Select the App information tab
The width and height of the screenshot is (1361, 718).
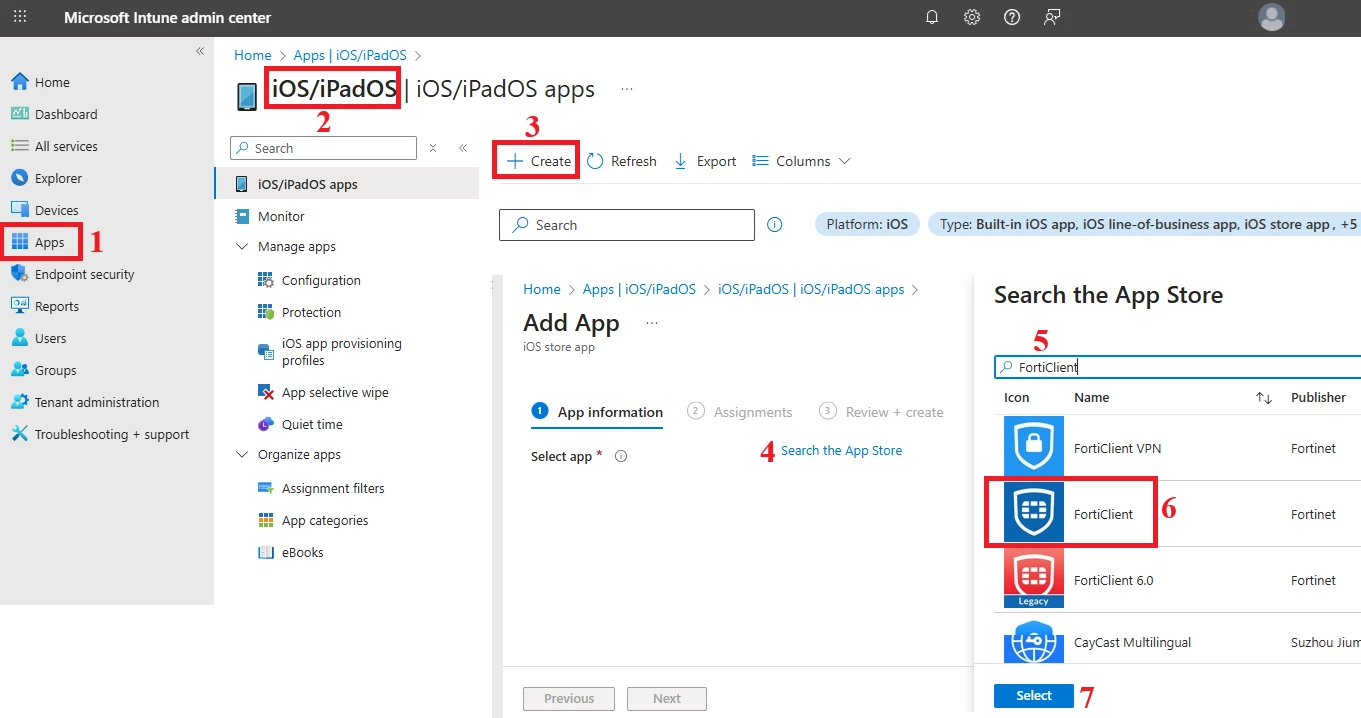click(597, 412)
